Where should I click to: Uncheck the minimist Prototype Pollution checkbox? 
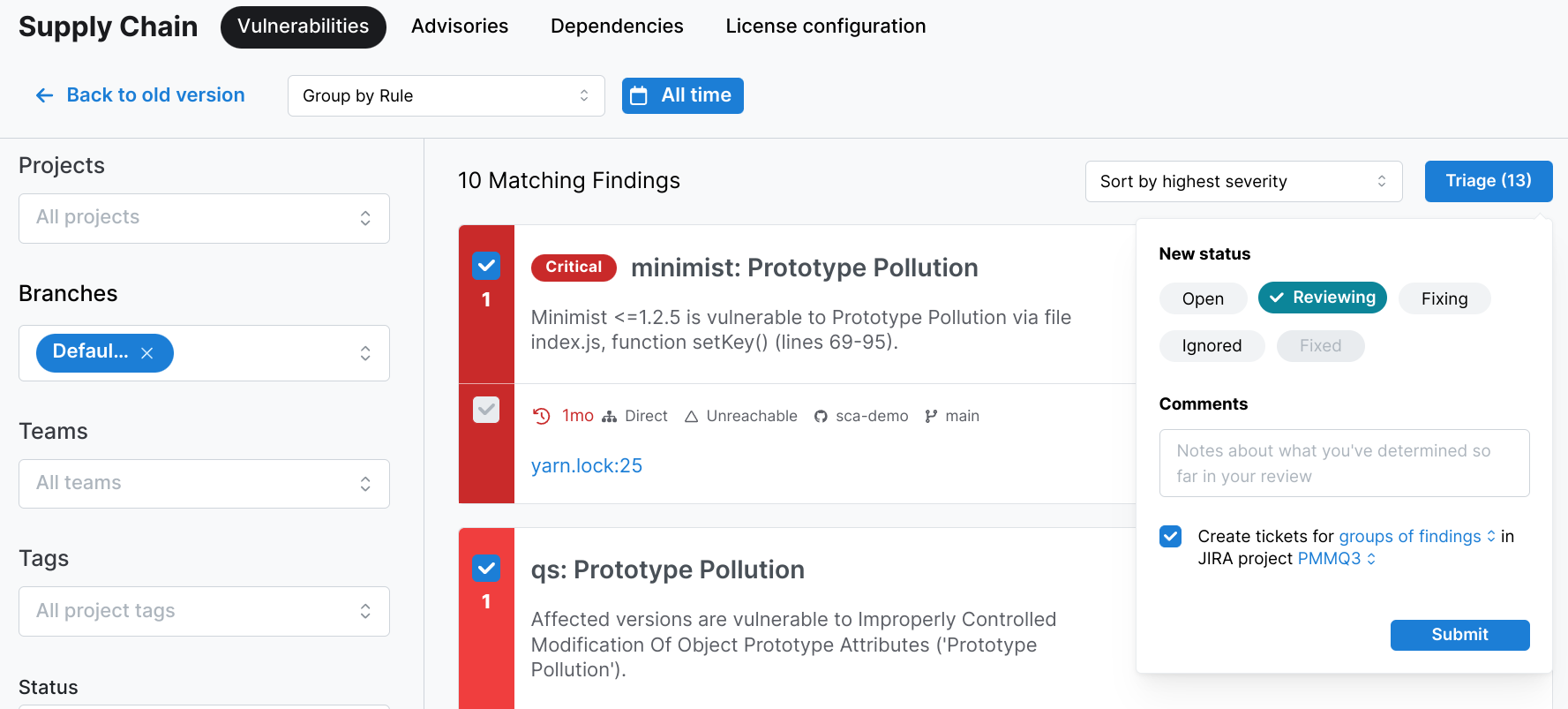(486, 265)
